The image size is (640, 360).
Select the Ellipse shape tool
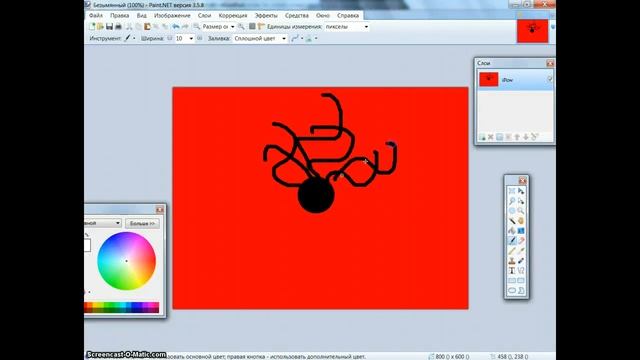(512, 291)
